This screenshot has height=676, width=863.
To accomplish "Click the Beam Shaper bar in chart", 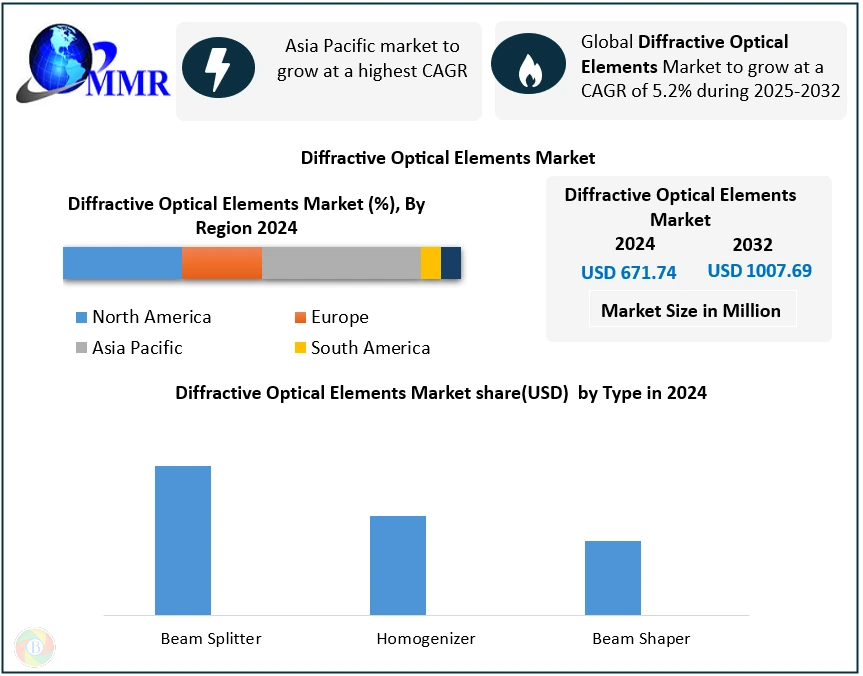I will coord(613,578).
